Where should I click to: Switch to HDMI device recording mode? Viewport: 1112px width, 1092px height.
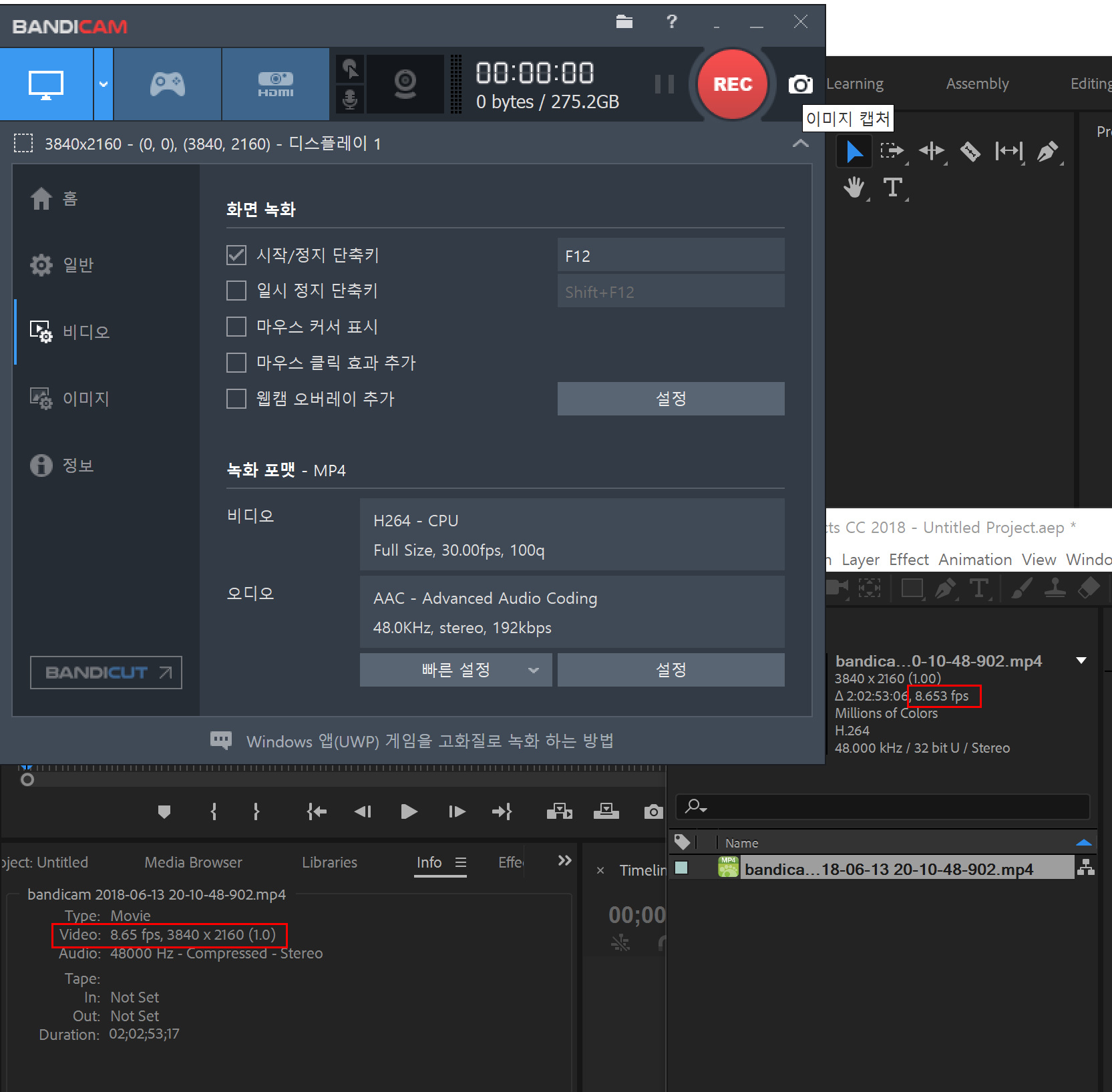[x=276, y=84]
